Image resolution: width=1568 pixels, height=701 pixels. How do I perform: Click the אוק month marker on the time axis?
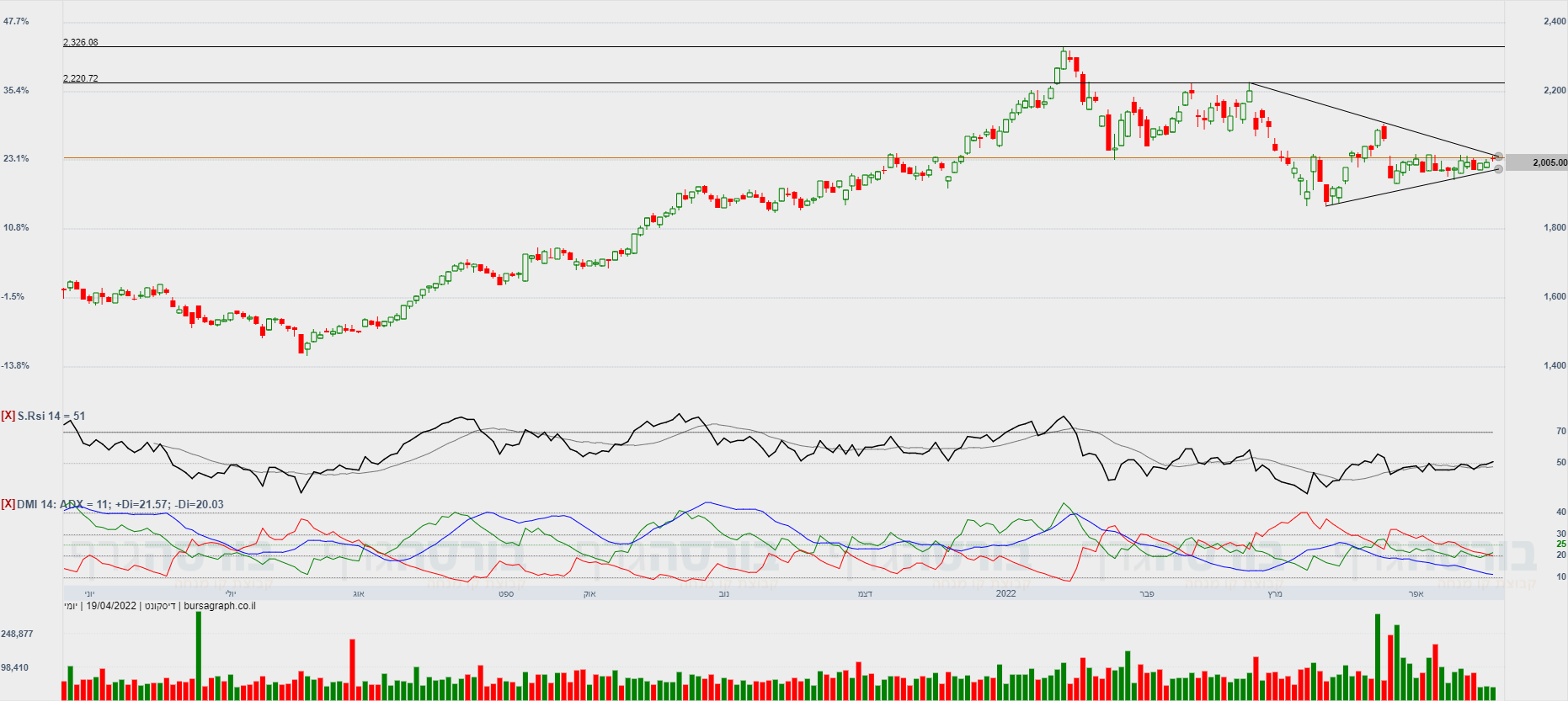coord(589,593)
